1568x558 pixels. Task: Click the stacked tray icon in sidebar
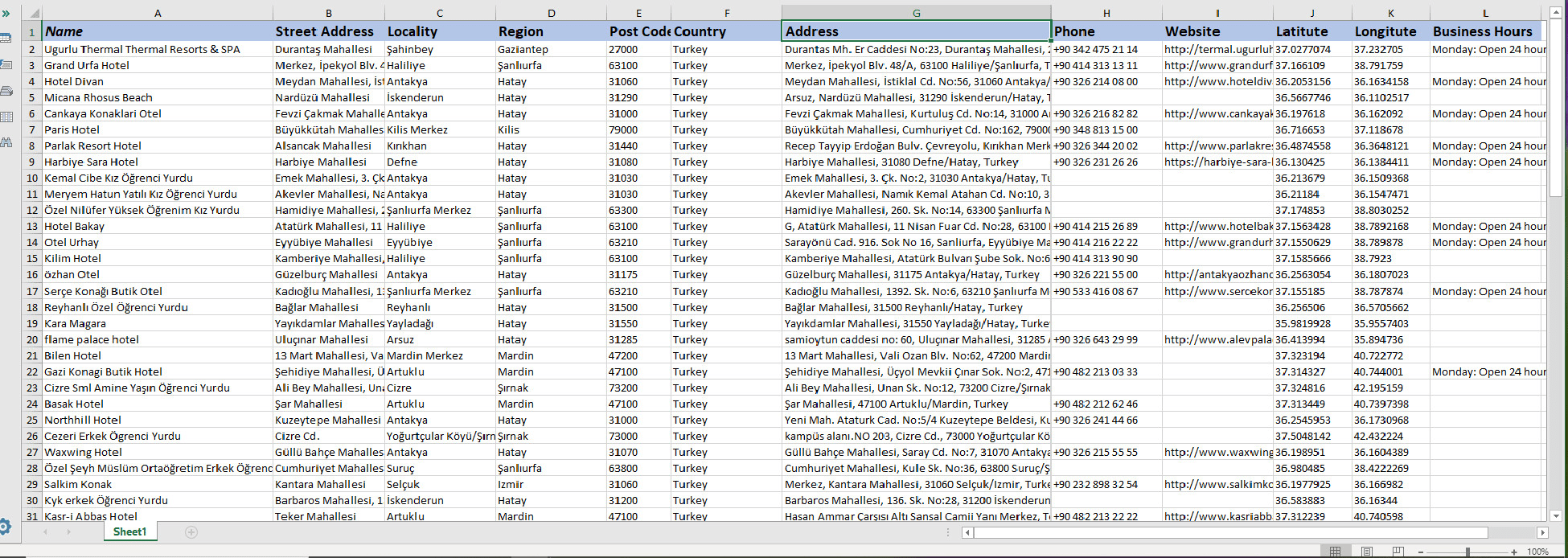point(6,91)
